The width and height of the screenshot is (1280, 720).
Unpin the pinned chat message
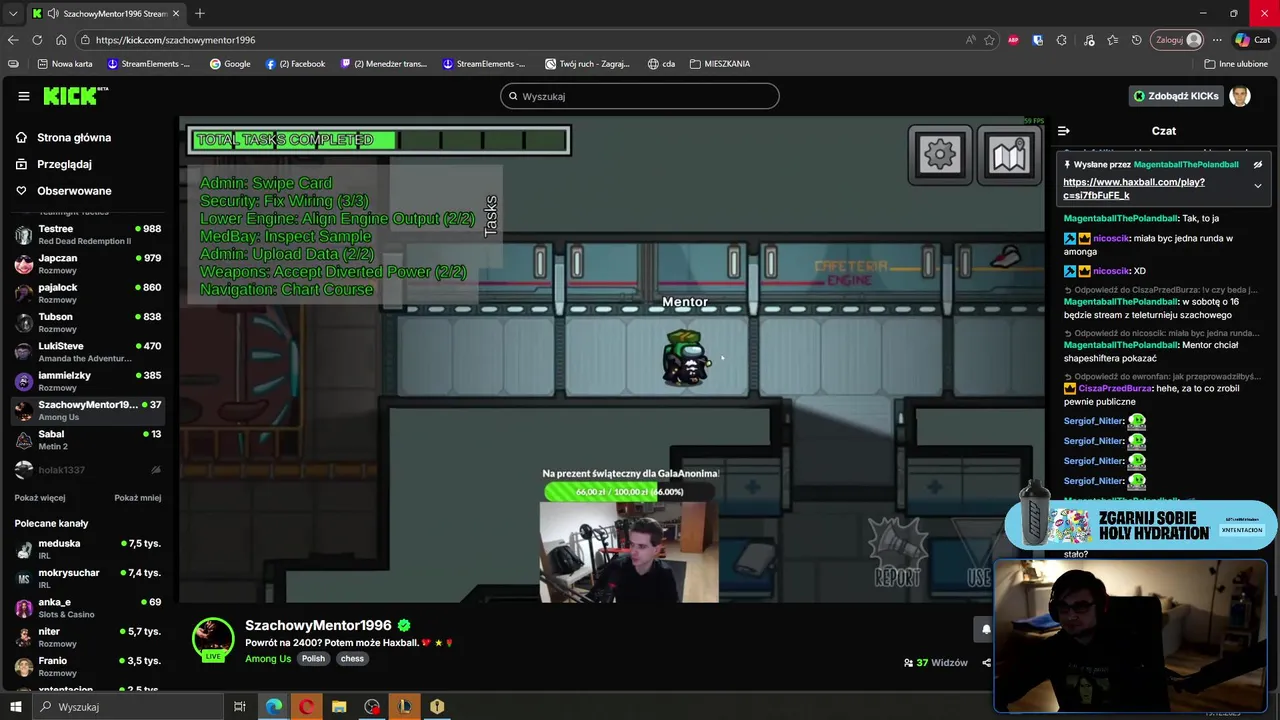(1258, 165)
